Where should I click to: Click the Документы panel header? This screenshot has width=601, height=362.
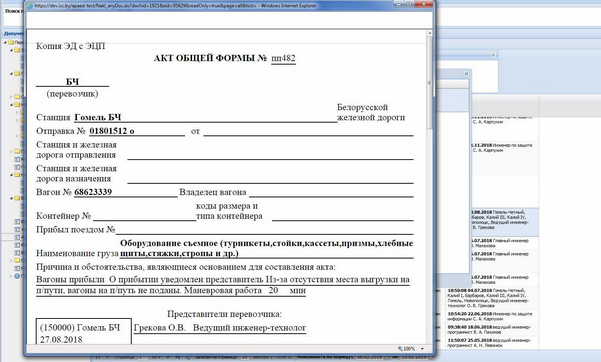point(13,33)
